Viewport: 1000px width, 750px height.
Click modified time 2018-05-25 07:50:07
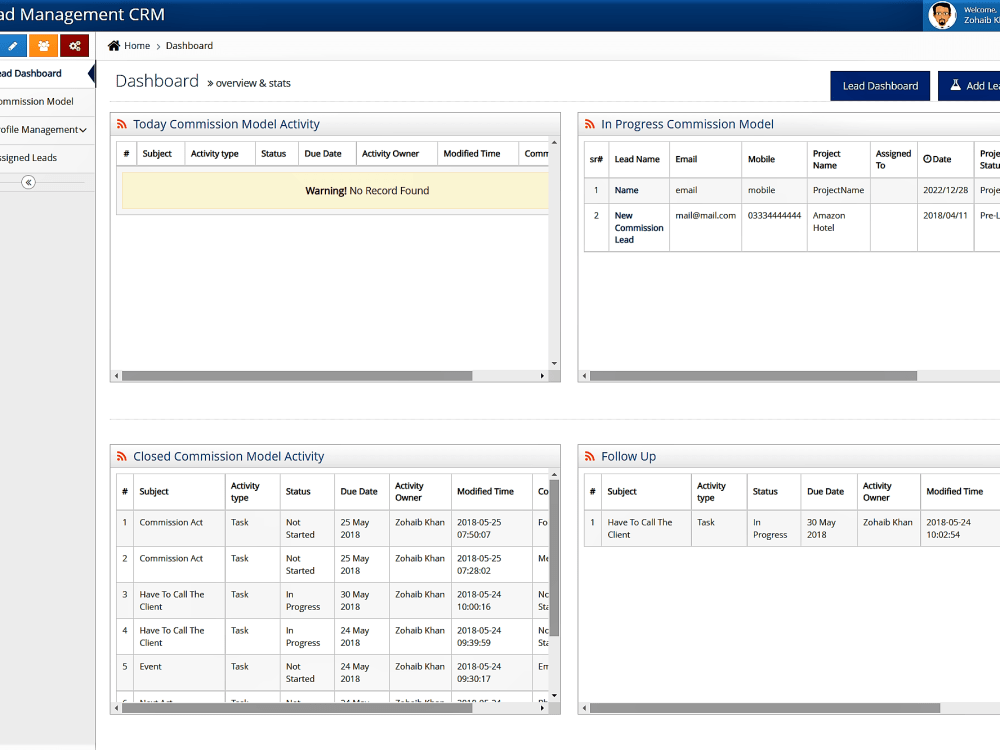(479, 528)
